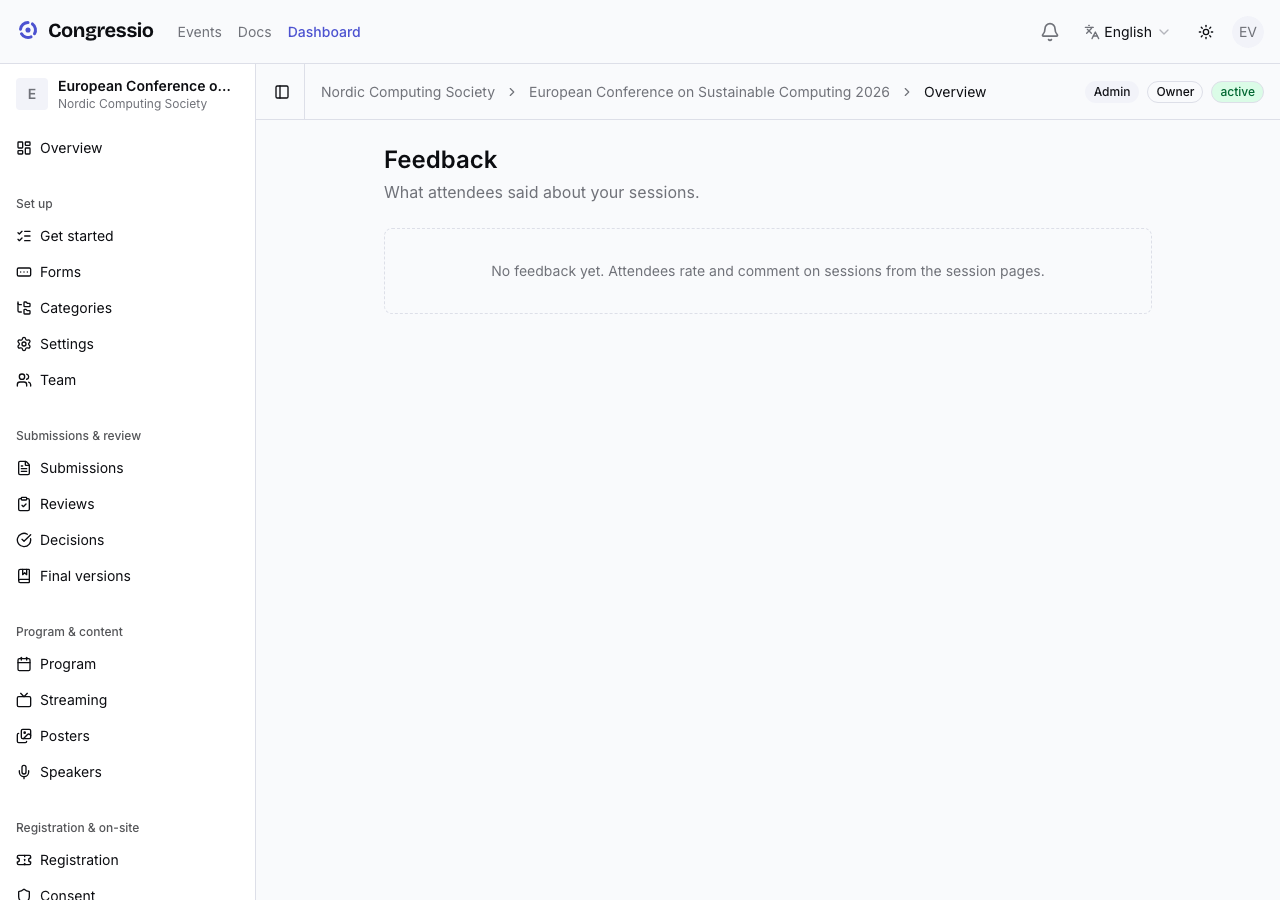
Task: Click the Set up section header
Action: click(x=34, y=204)
